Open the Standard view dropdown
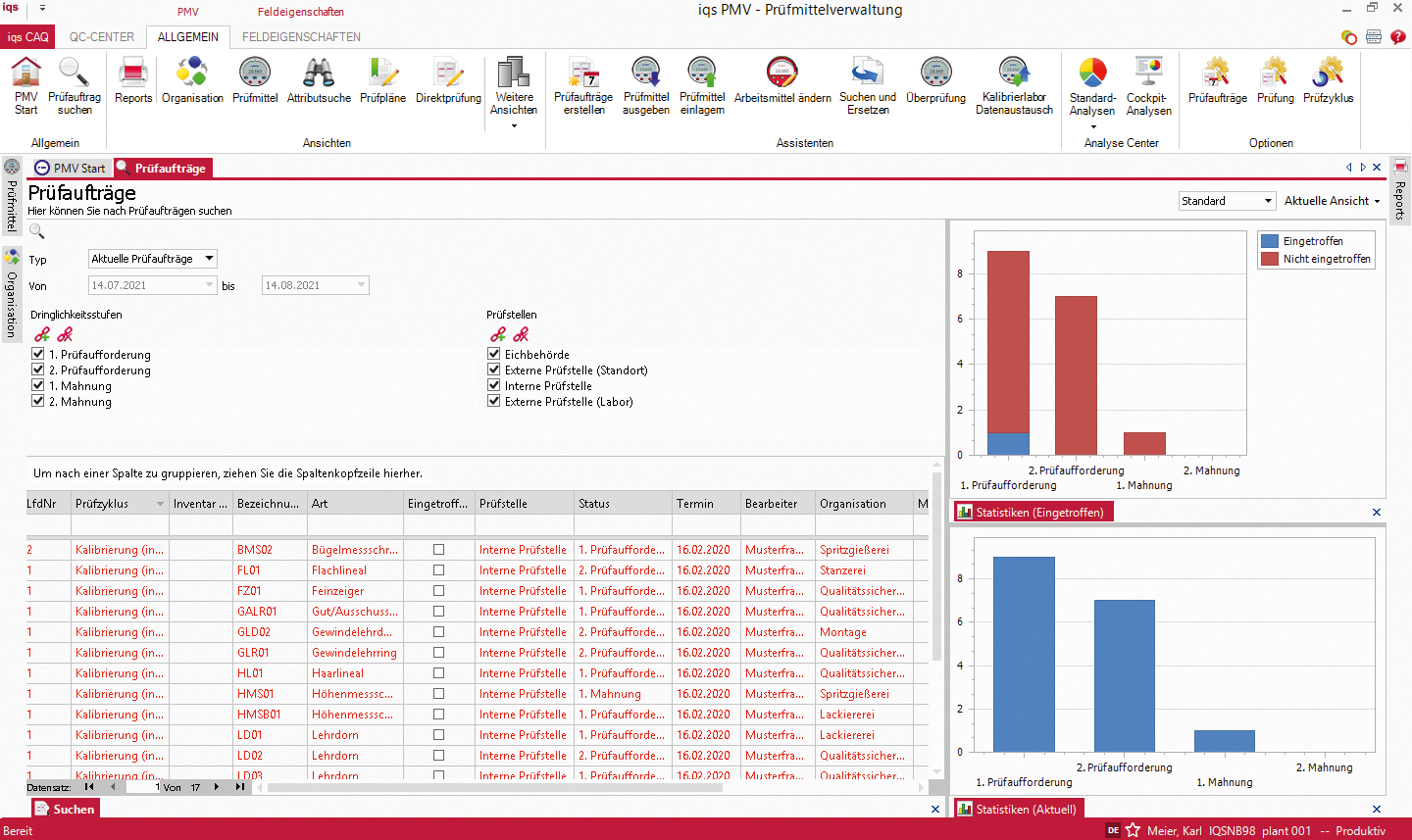This screenshot has height=840, width=1412. point(1268,201)
